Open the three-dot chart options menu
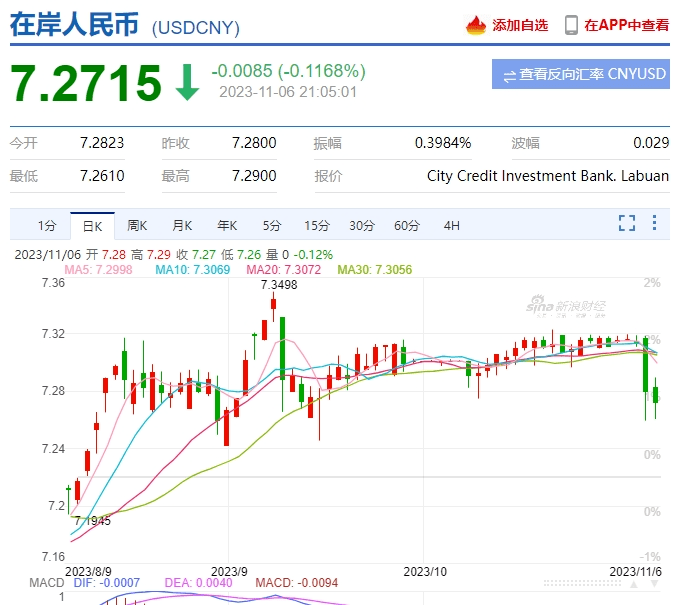 point(655,223)
